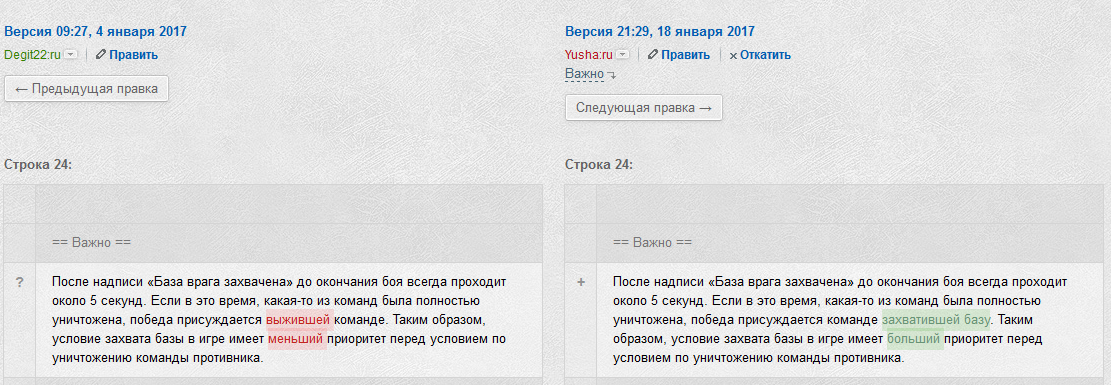Click removed word меньший
The image size is (1111, 385).
click(x=297, y=339)
